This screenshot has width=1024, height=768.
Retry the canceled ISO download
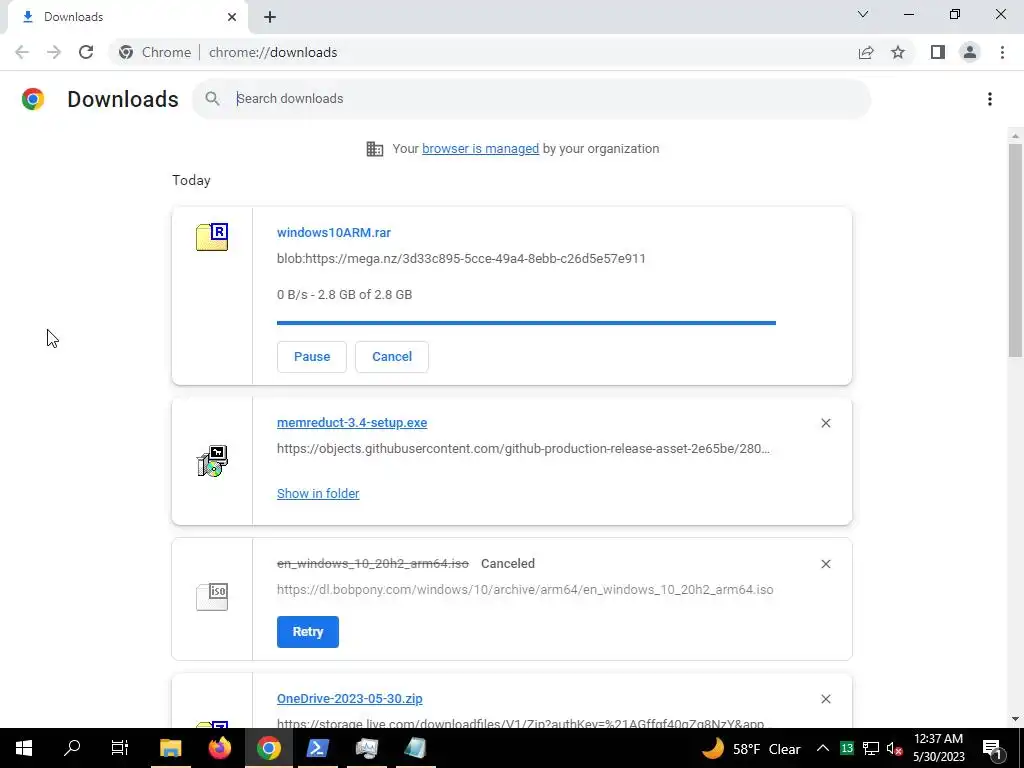(308, 632)
